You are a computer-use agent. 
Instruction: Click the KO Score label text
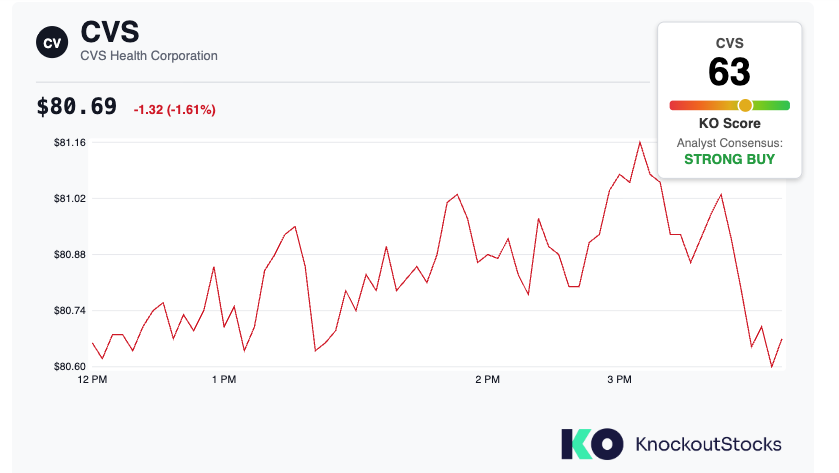[729, 124]
